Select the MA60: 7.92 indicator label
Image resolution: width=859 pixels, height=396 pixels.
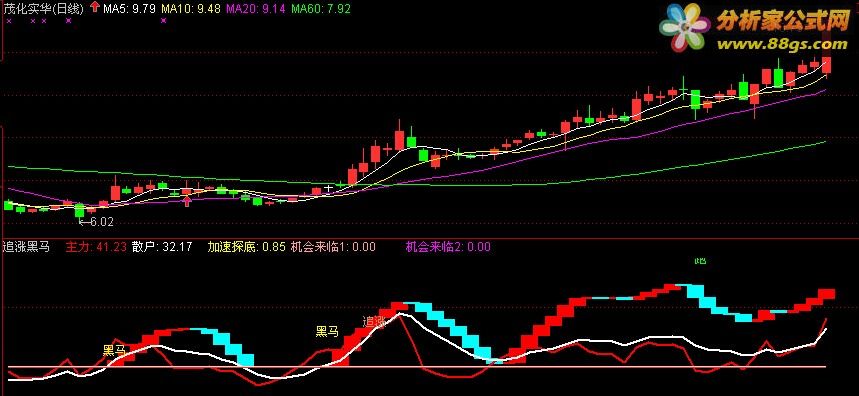click(x=320, y=8)
